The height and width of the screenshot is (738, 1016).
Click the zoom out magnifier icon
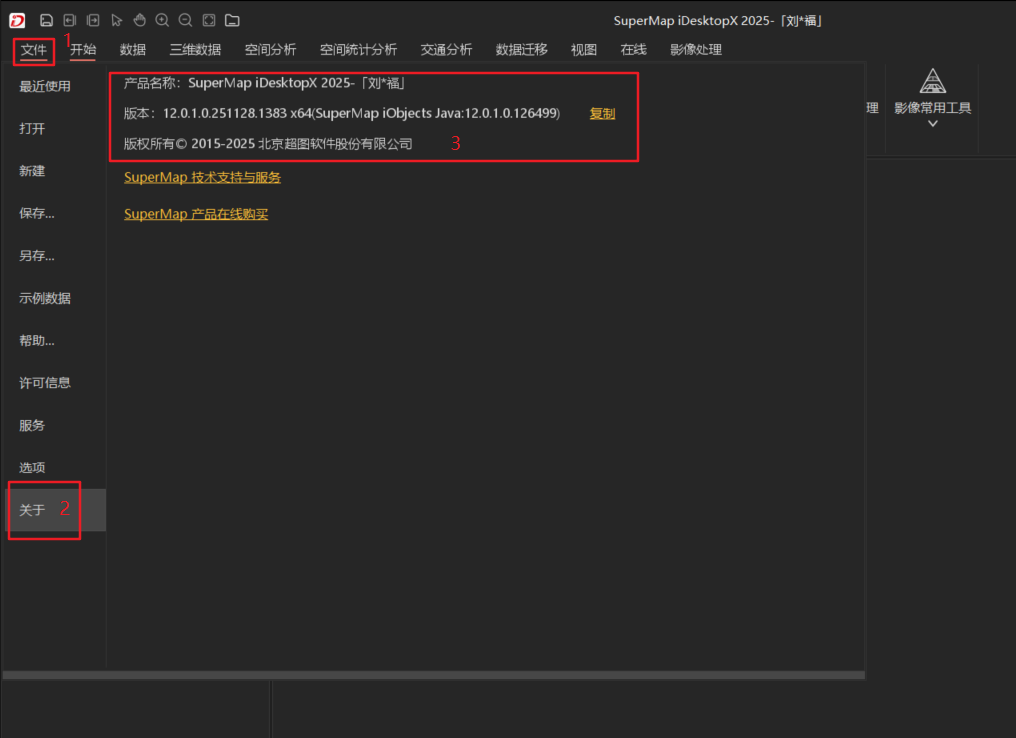point(185,20)
